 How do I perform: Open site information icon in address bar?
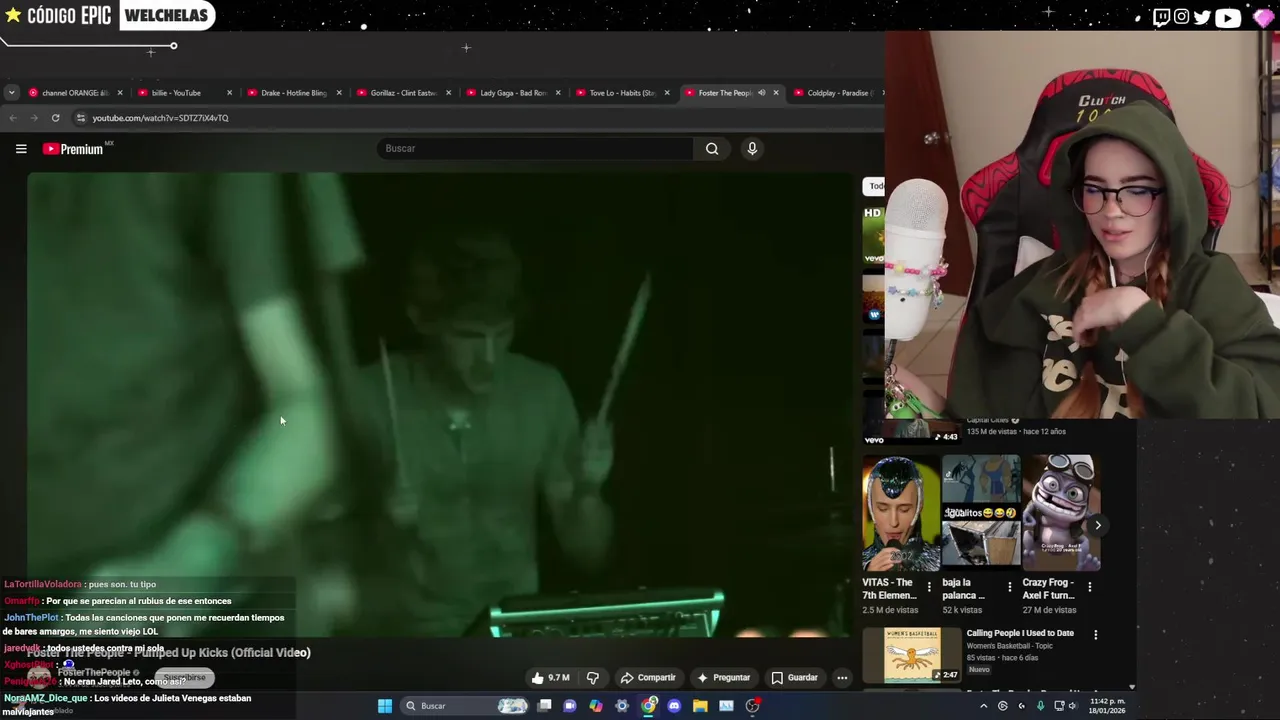tap(81, 118)
